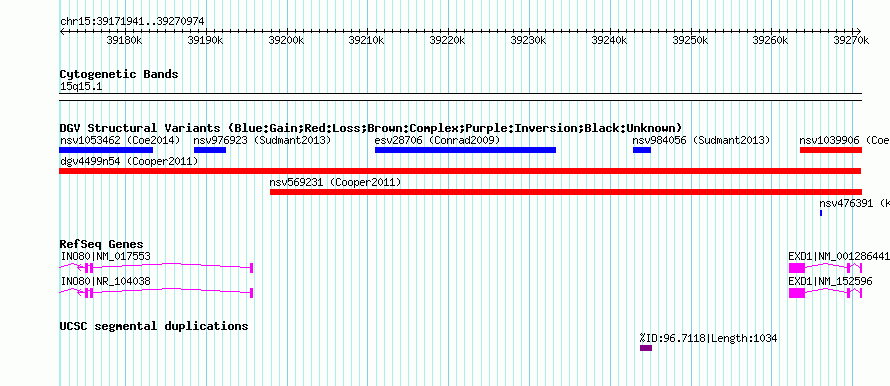The image size is (890, 386).
Task: Click the nsv476391 variant label
Action: (854, 203)
